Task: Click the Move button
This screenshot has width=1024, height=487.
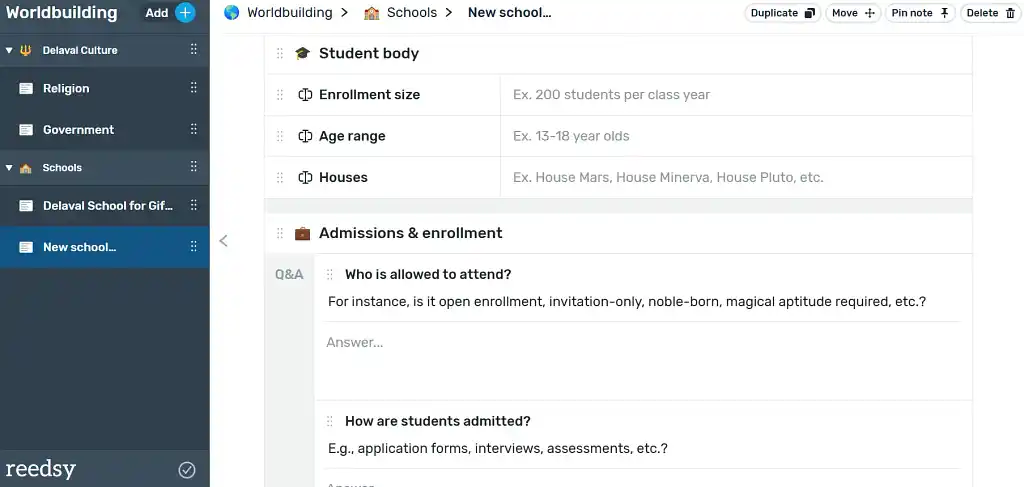Action: (x=853, y=13)
